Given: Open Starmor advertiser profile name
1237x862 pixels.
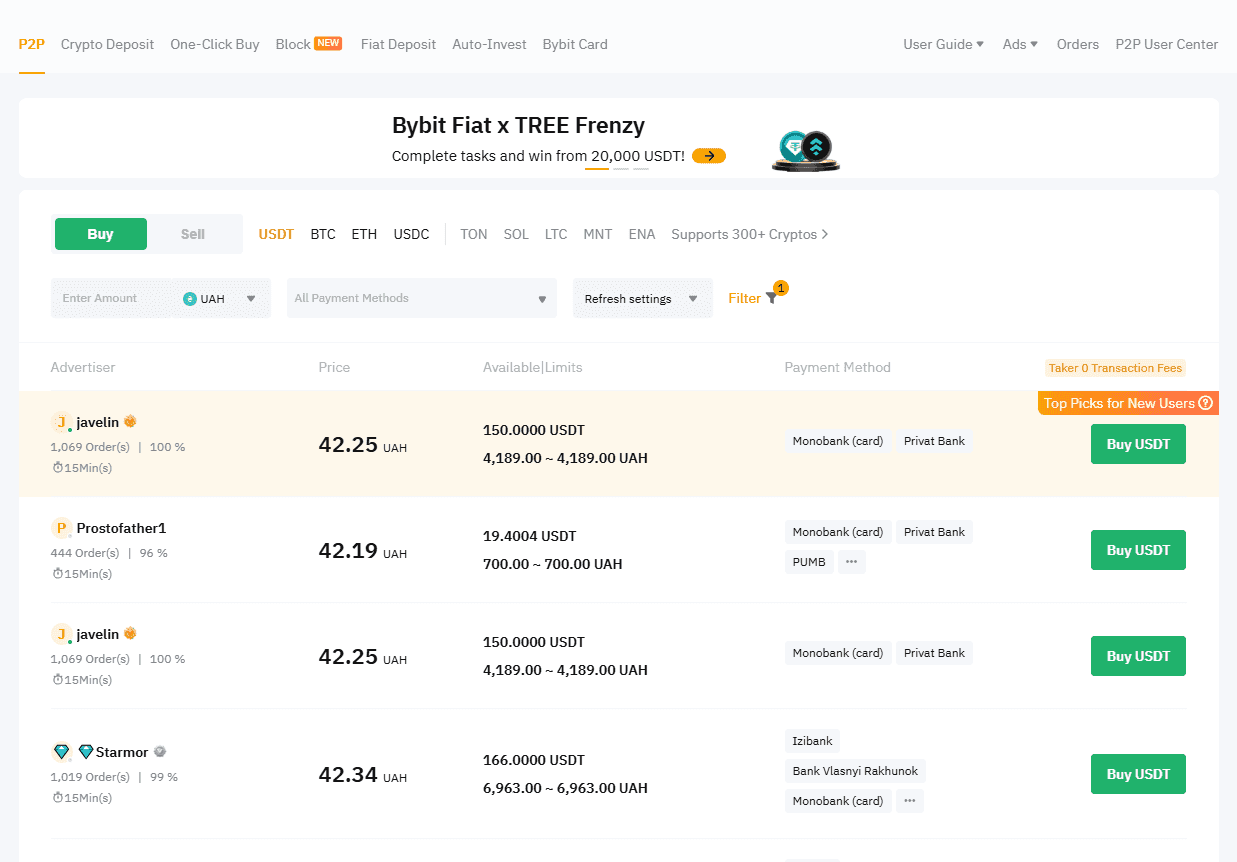Looking at the screenshot, I should [122, 752].
